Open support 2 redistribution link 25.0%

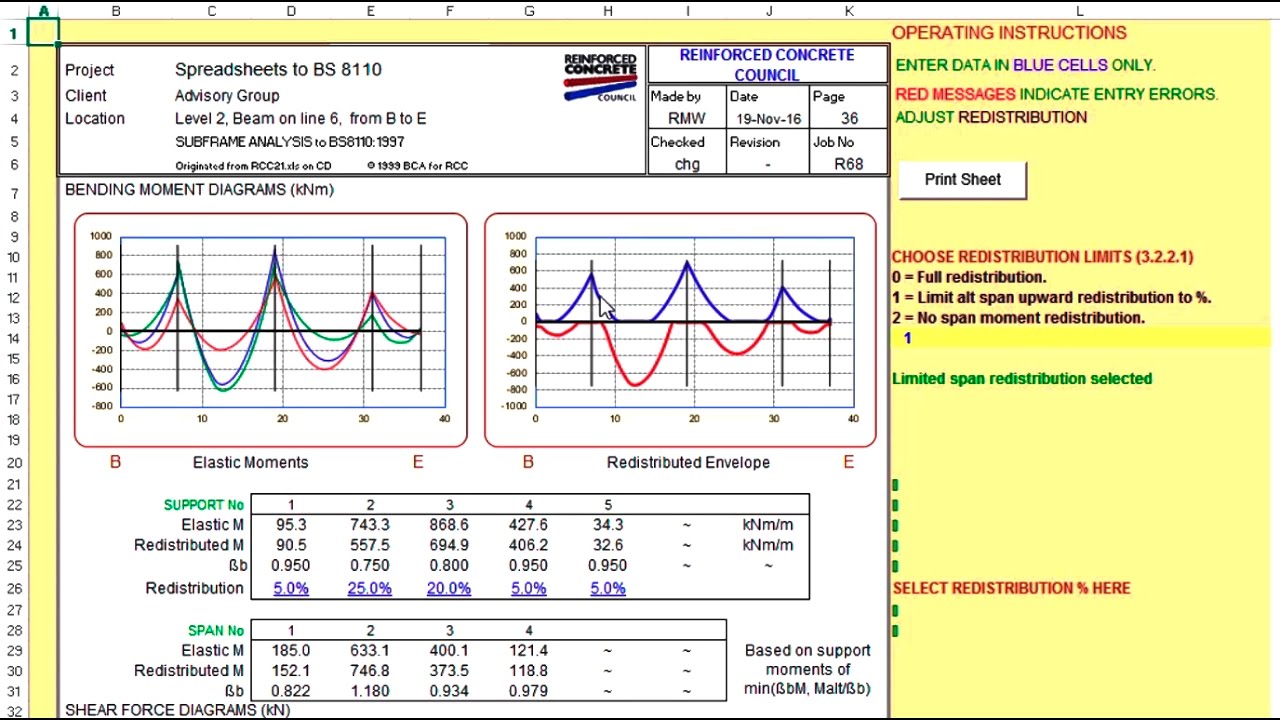[369, 588]
